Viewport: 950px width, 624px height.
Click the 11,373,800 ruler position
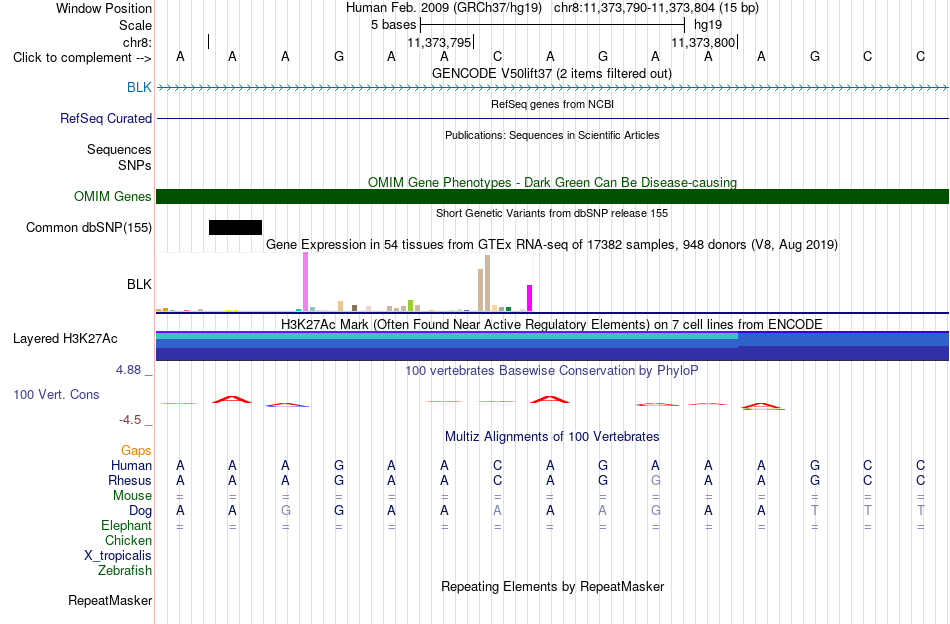(703, 42)
